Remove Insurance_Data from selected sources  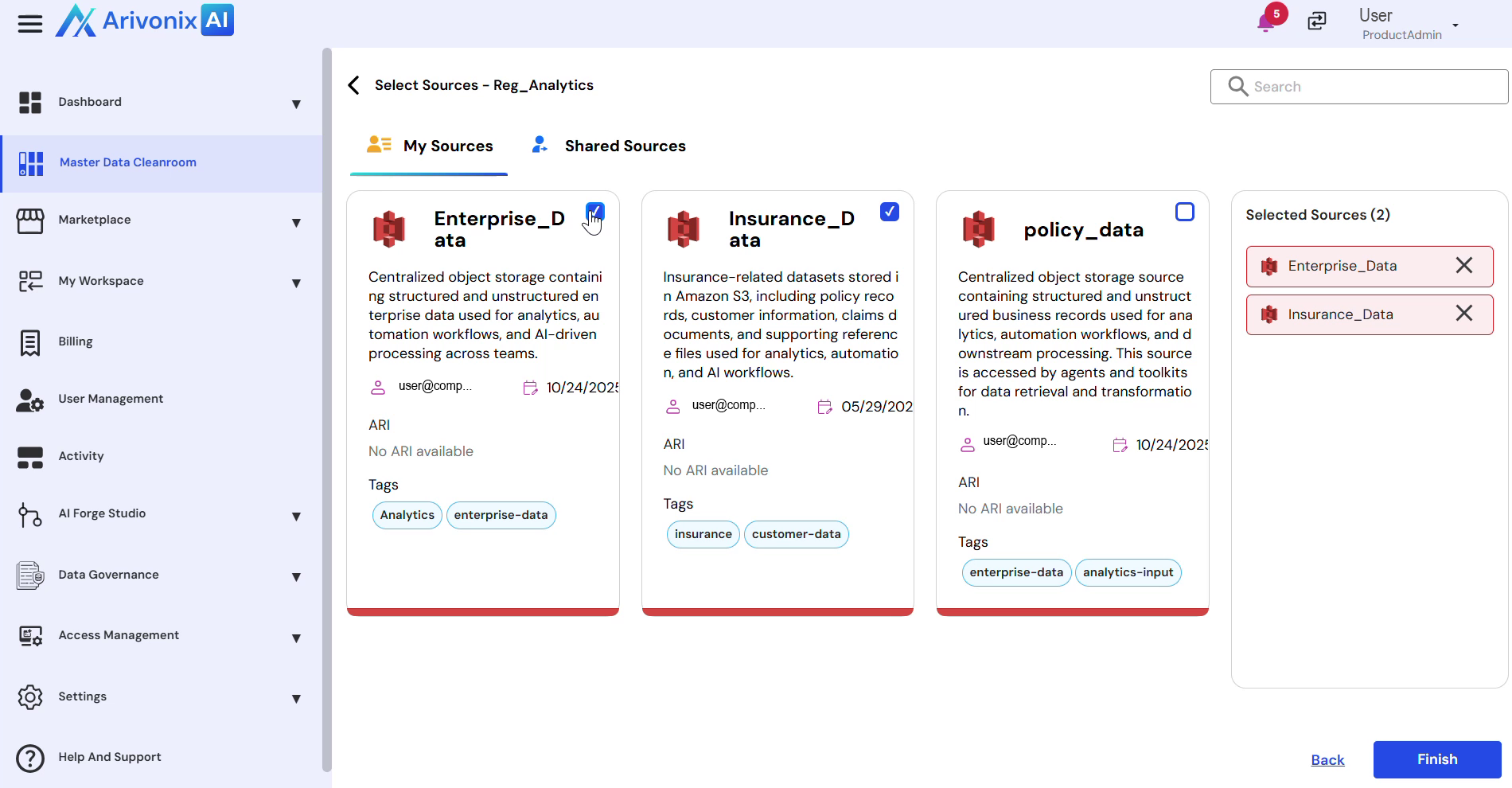(x=1463, y=314)
